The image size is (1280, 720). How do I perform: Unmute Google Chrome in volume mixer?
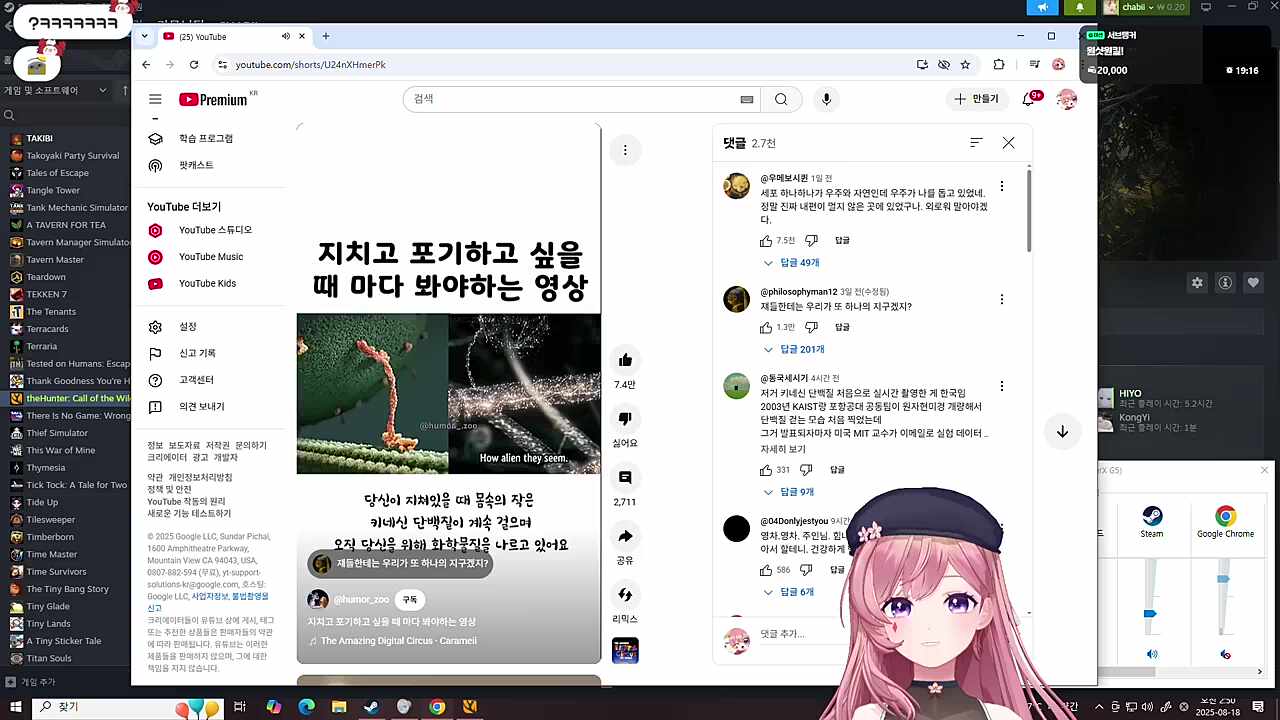pyautogui.click(x=1226, y=654)
